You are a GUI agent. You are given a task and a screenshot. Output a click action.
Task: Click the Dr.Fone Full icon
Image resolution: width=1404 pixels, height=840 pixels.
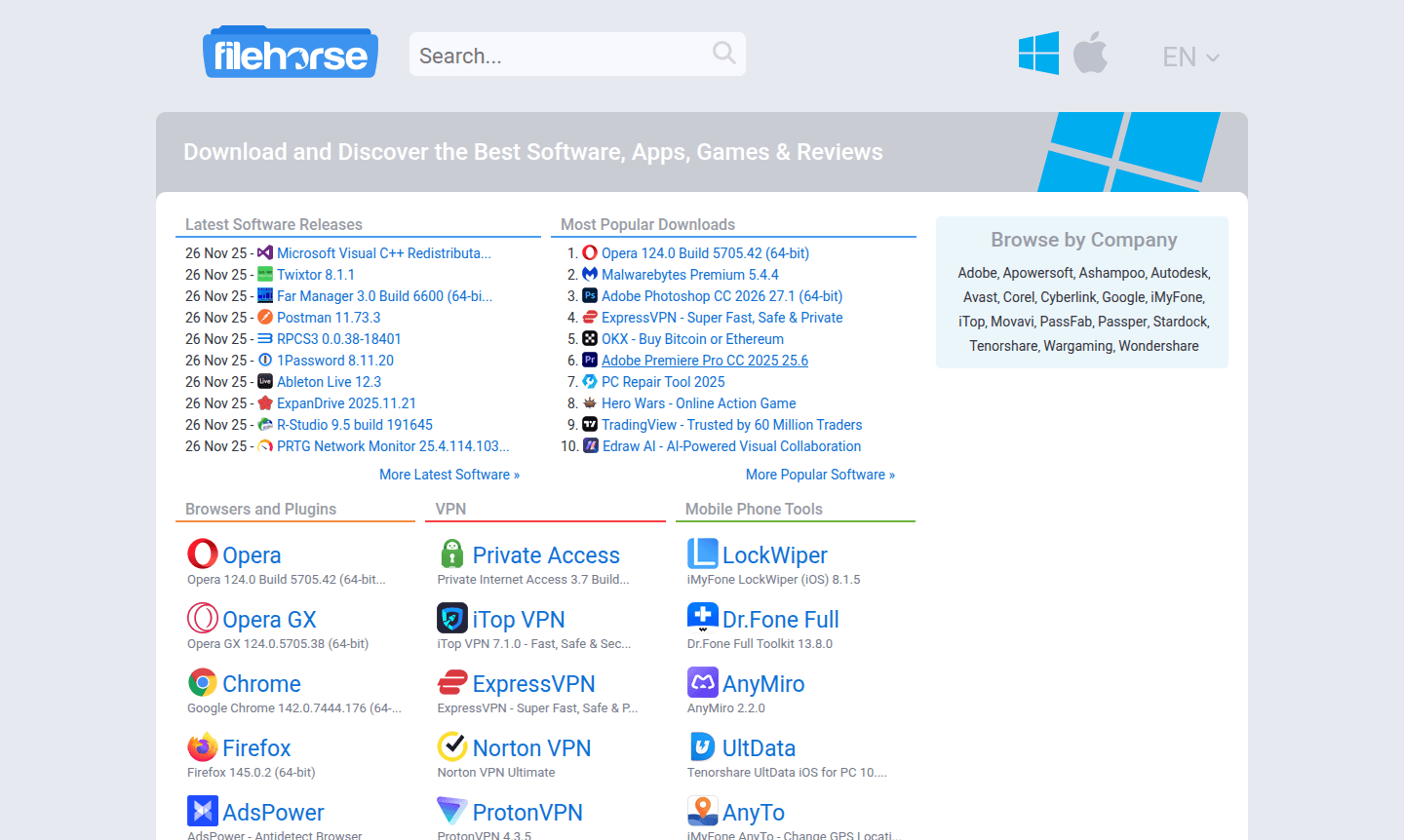coord(702,618)
